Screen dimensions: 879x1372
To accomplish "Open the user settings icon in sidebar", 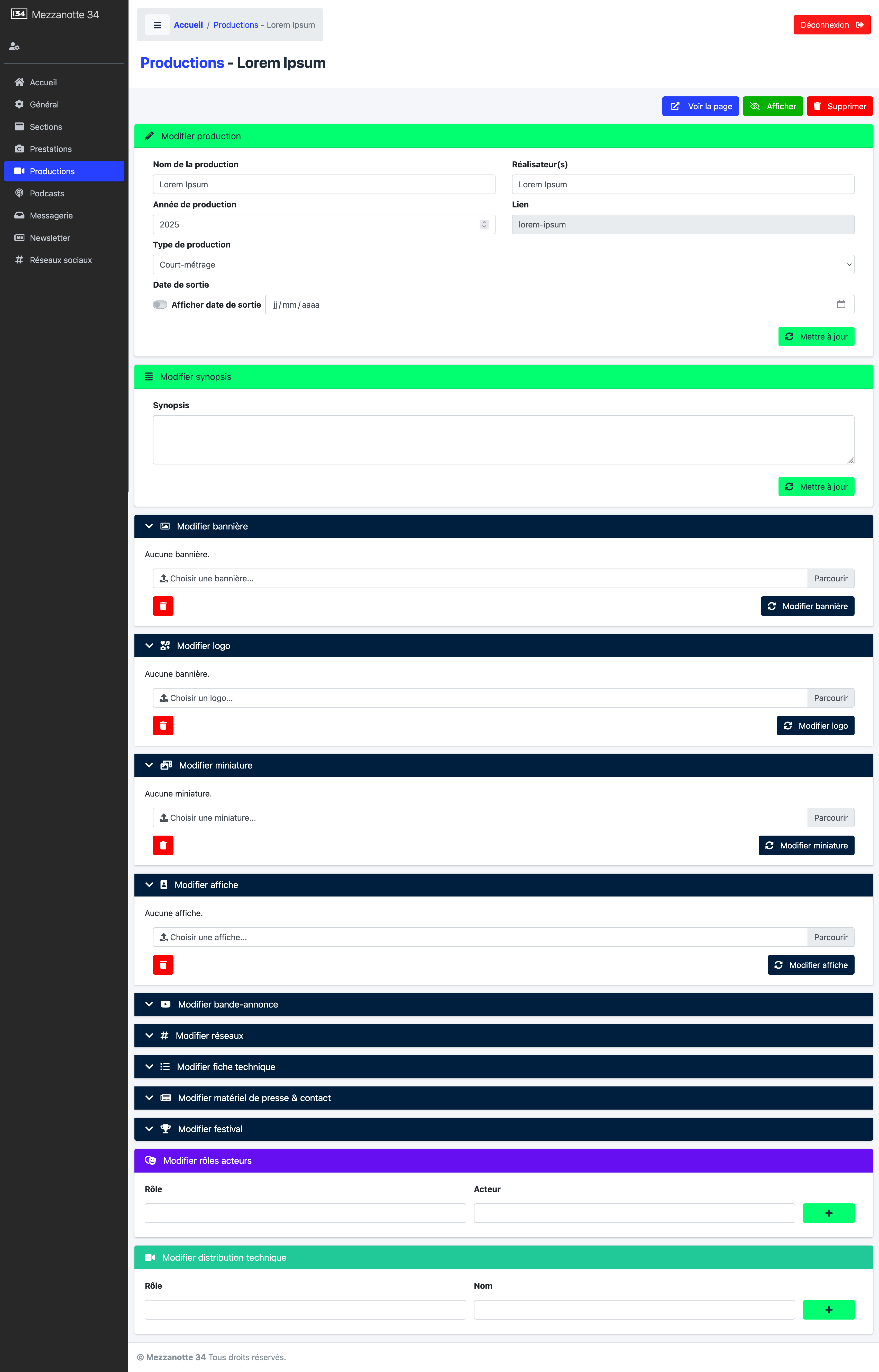I will [x=14, y=47].
